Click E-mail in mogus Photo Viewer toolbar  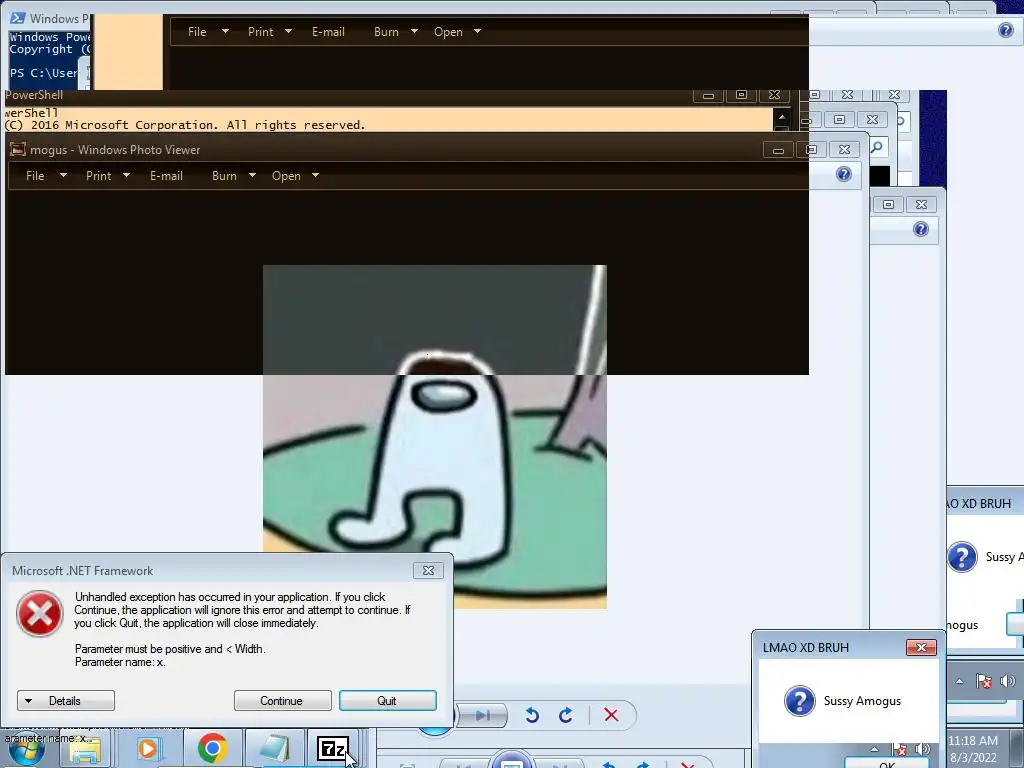[166, 176]
